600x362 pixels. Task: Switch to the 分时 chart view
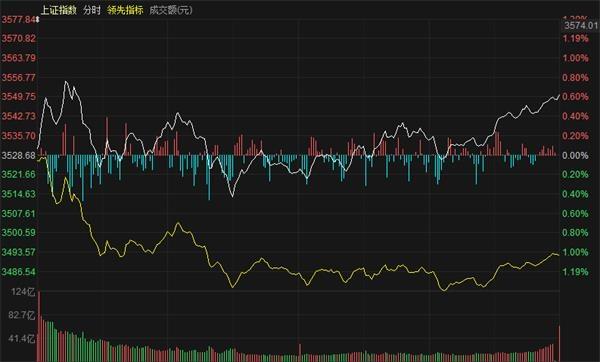point(92,10)
